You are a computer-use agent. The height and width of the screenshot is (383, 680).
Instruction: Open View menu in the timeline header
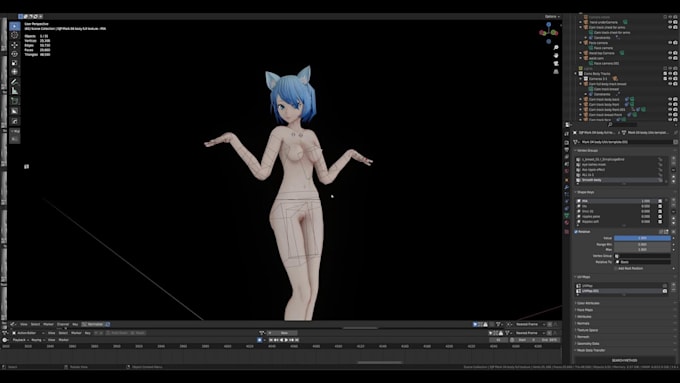(51, 340)
